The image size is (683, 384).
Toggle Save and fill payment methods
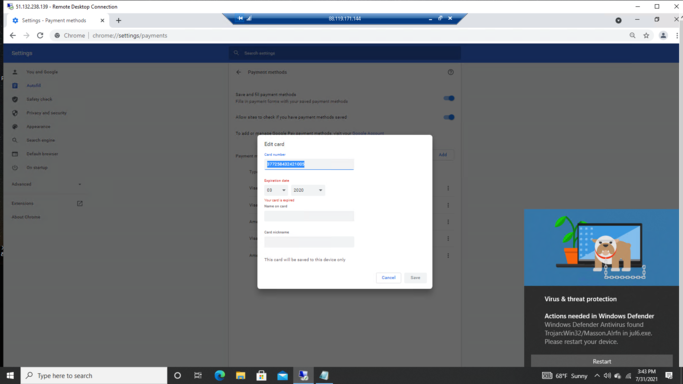449,98
